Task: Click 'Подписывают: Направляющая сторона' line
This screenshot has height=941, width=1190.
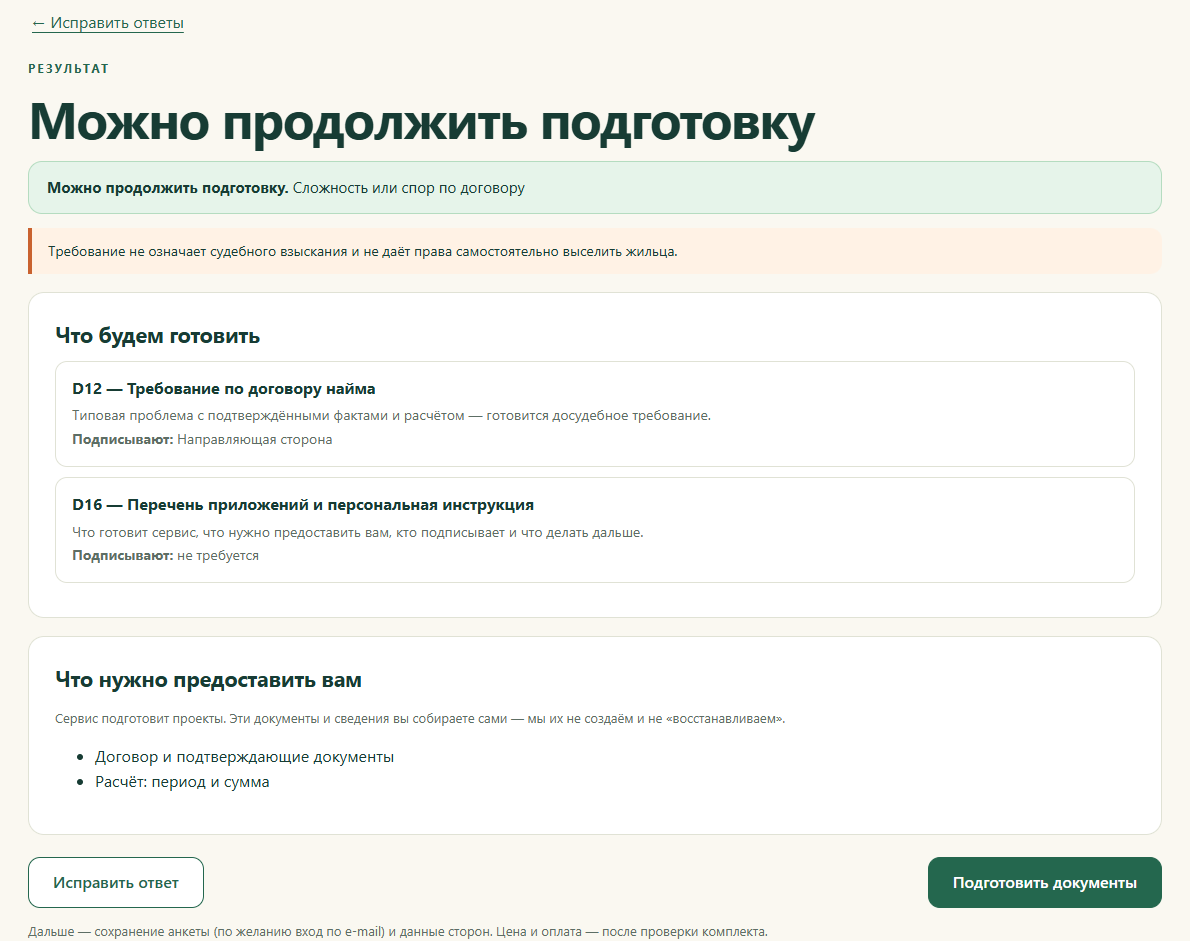Action: [202, 439]
